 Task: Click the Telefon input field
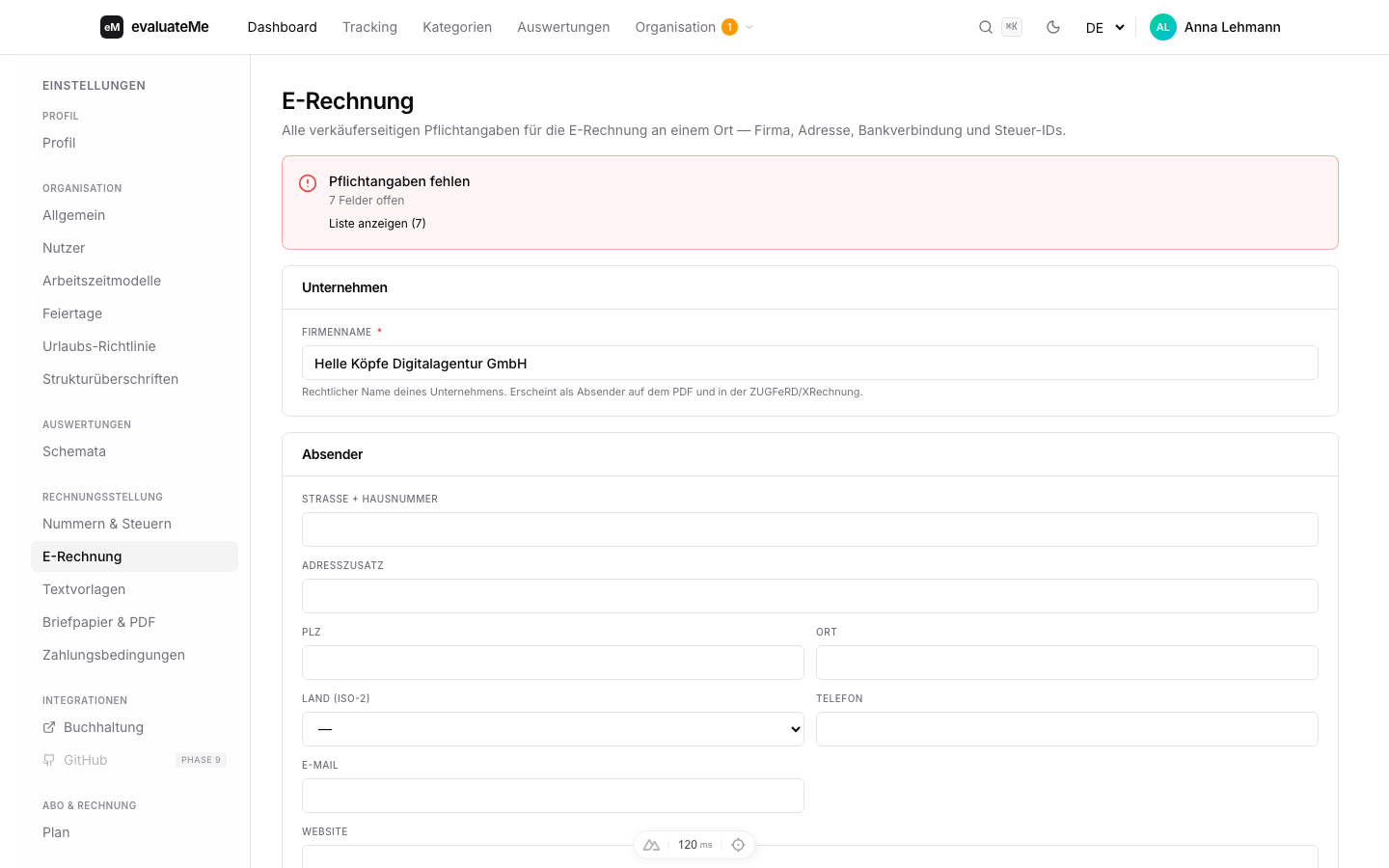[x=1067, y=729]
